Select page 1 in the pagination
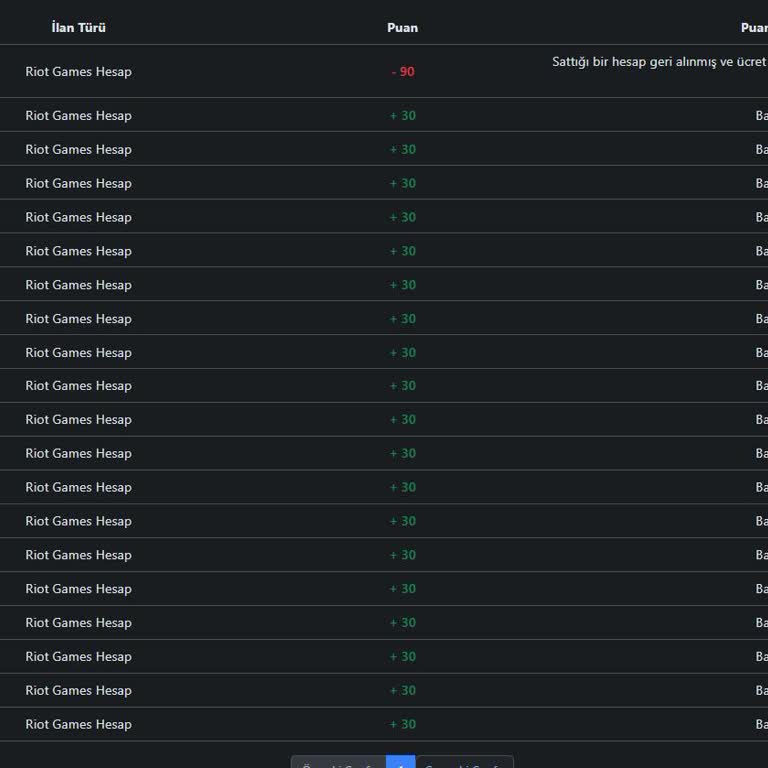Viewport: 768px width, 768px height. (400, 763)
